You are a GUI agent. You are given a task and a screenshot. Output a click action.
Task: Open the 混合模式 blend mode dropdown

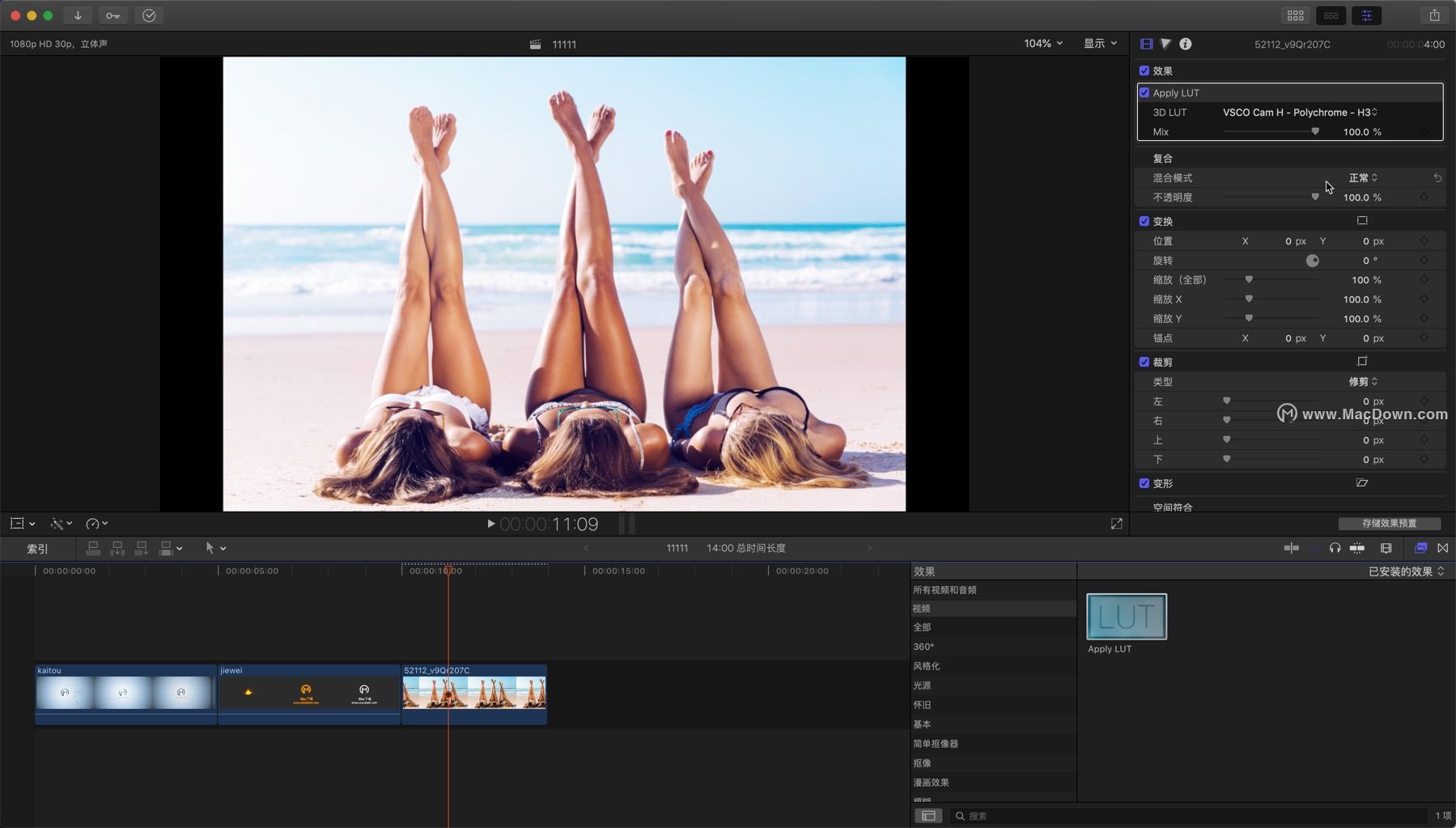[x=1363, y=177]
